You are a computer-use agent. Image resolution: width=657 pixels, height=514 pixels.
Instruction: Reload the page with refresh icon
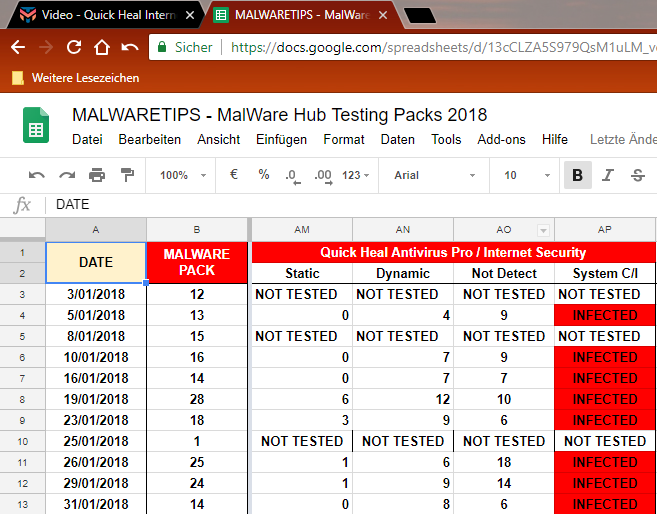pyautogui.click(x=74, y=47)
